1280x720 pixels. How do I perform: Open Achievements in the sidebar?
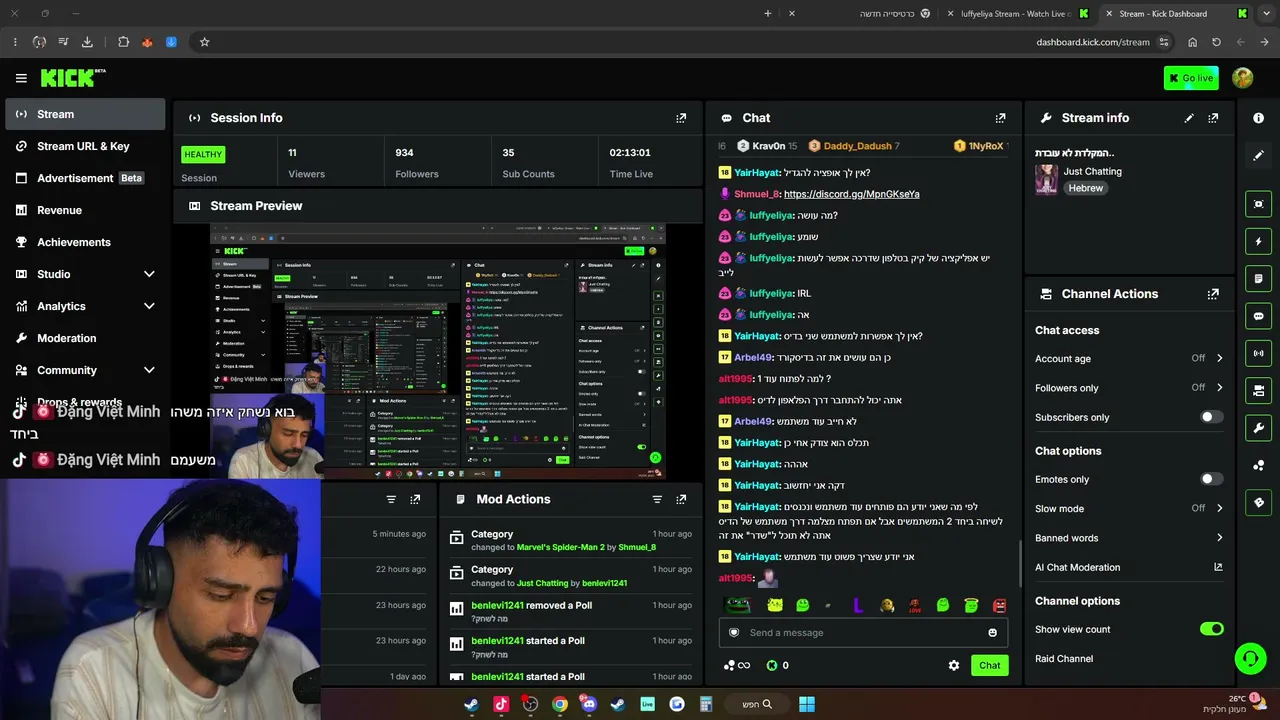coord(85,242)
